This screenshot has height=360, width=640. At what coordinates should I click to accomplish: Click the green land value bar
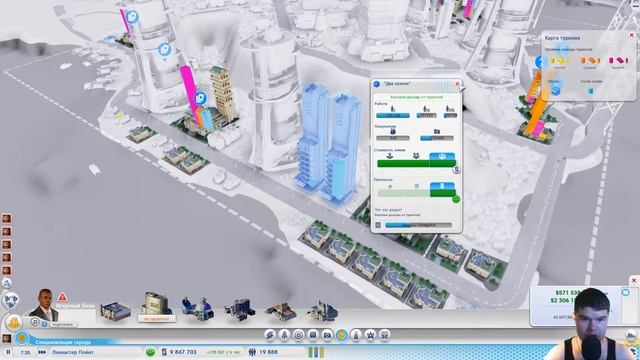(x=416, y=164)
